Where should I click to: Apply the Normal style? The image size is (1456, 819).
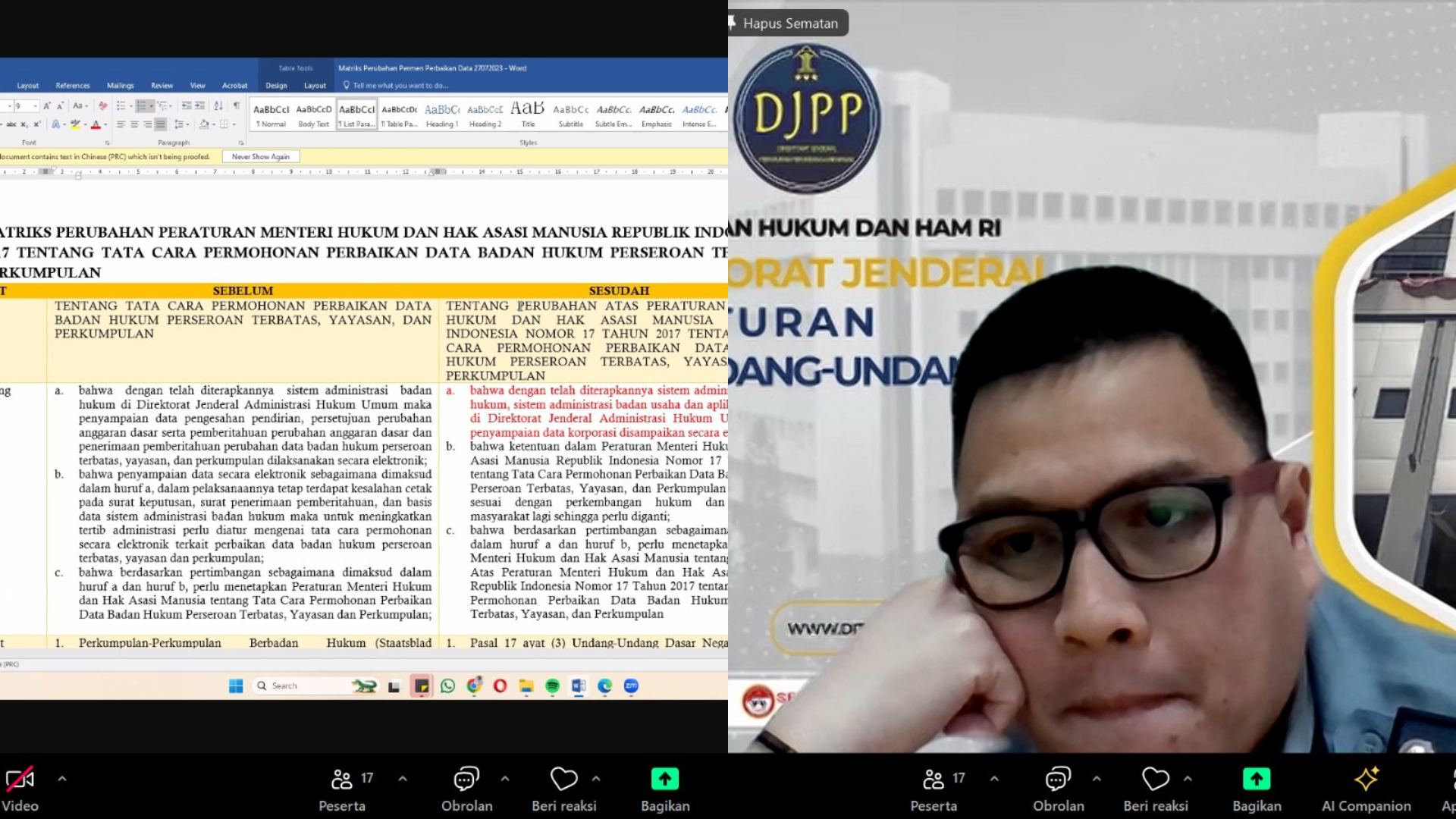coord(271,115)
